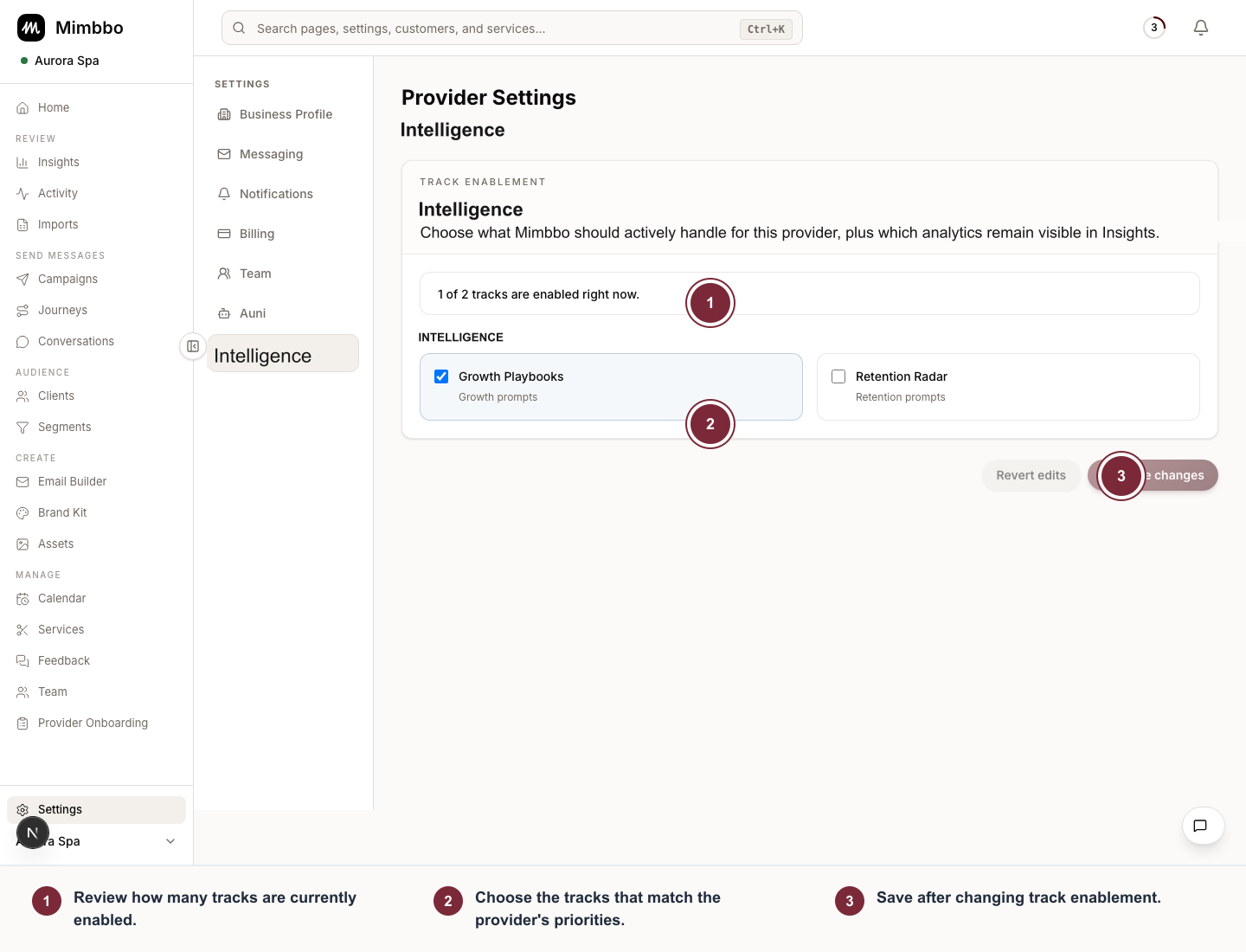
Task: Open Team settings tab
Action: click(283, 273)
